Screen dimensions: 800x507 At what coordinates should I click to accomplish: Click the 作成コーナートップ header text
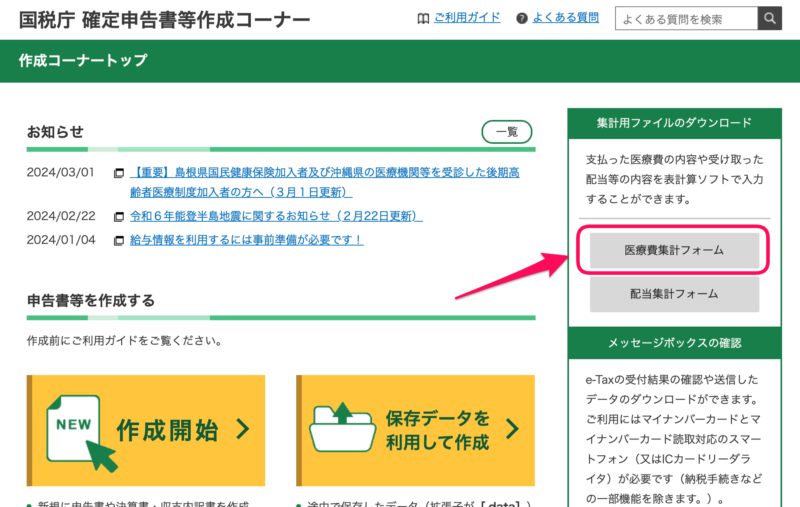pyautogui.click(x=83, y=61)
